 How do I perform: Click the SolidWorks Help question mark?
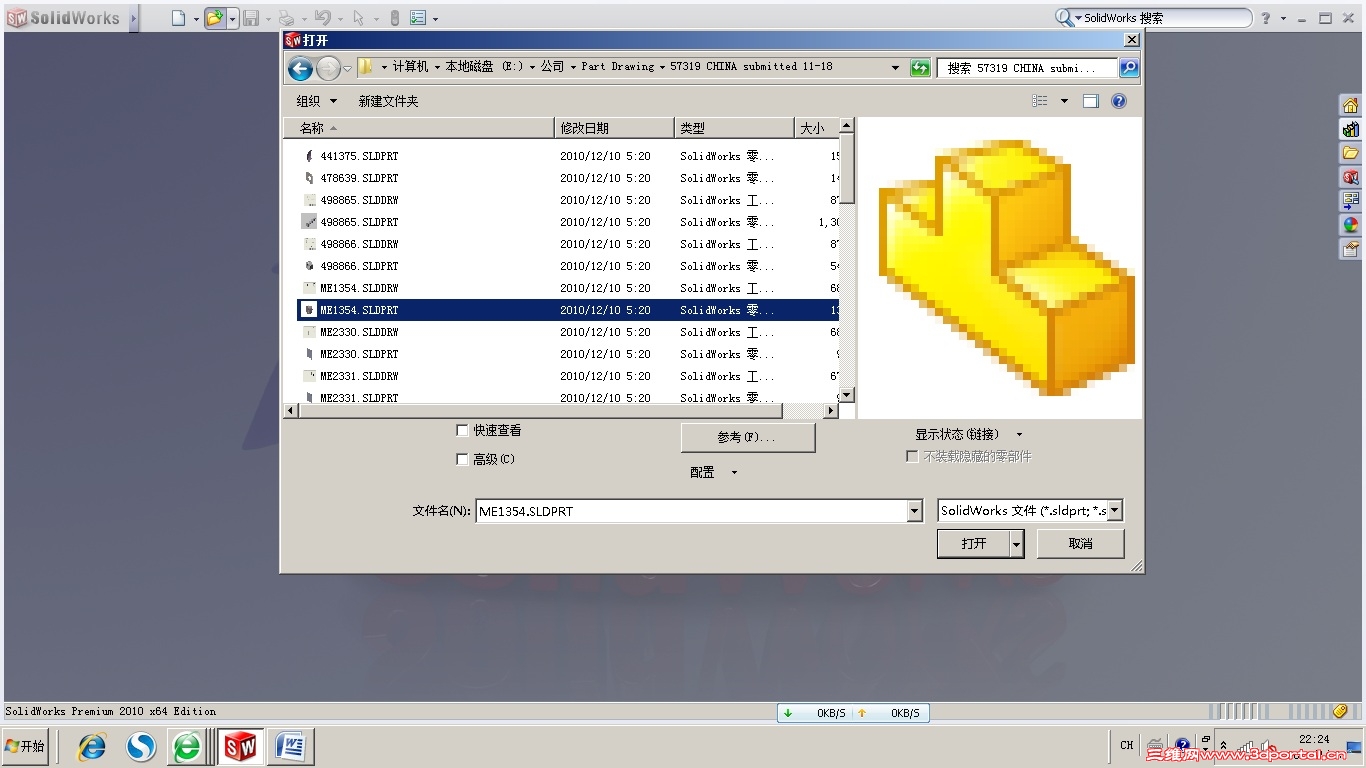[1265, 18]
